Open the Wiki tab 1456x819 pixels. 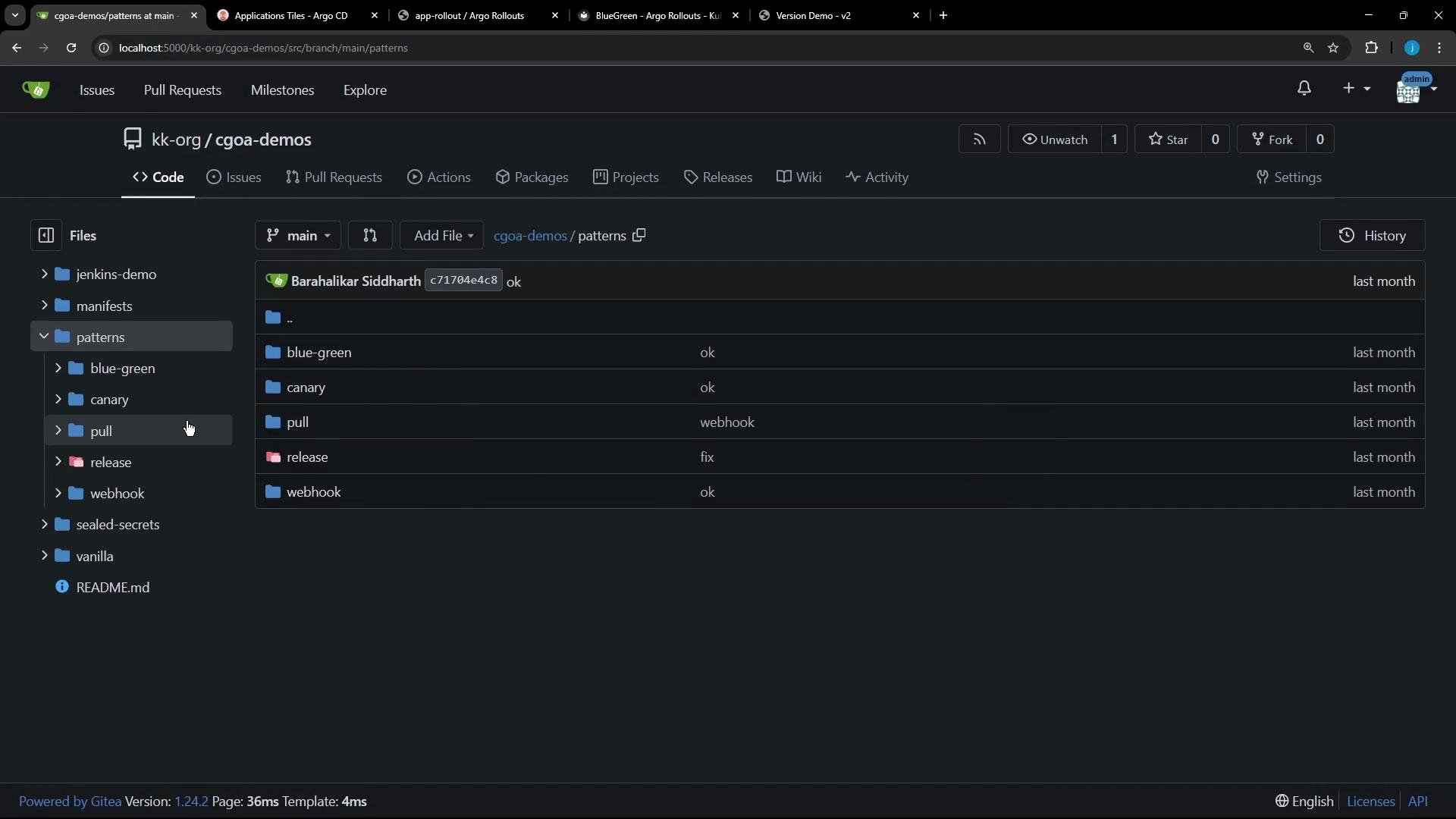(x=799, y=177)
